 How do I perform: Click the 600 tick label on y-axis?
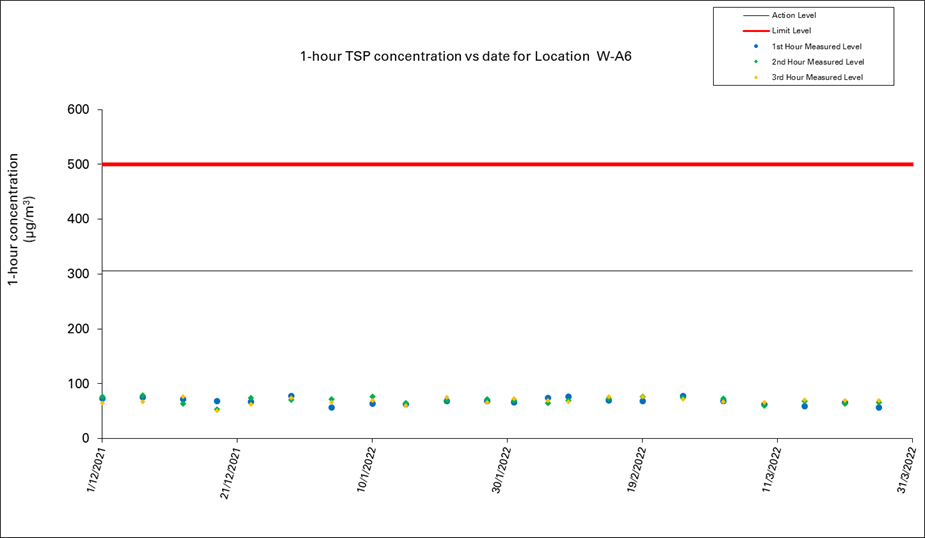tap(78, 110)
